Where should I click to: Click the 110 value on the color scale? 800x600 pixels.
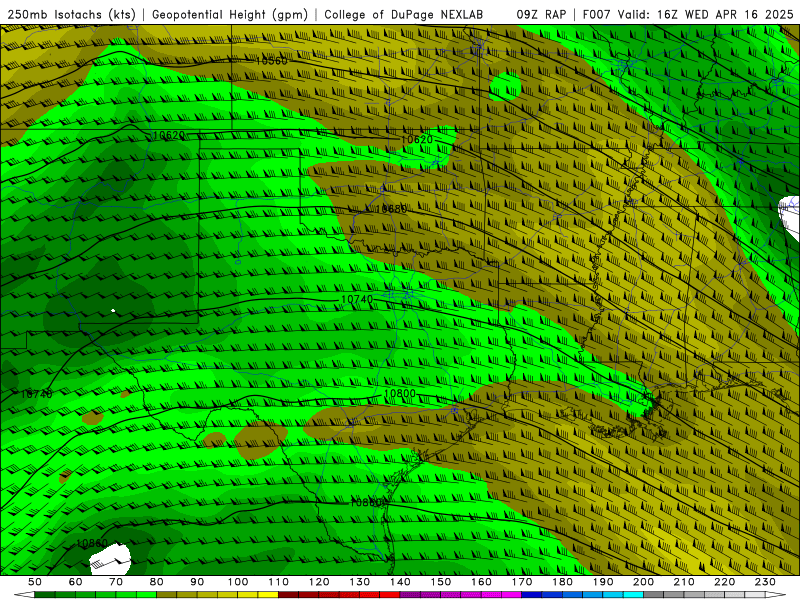(279, 582)
